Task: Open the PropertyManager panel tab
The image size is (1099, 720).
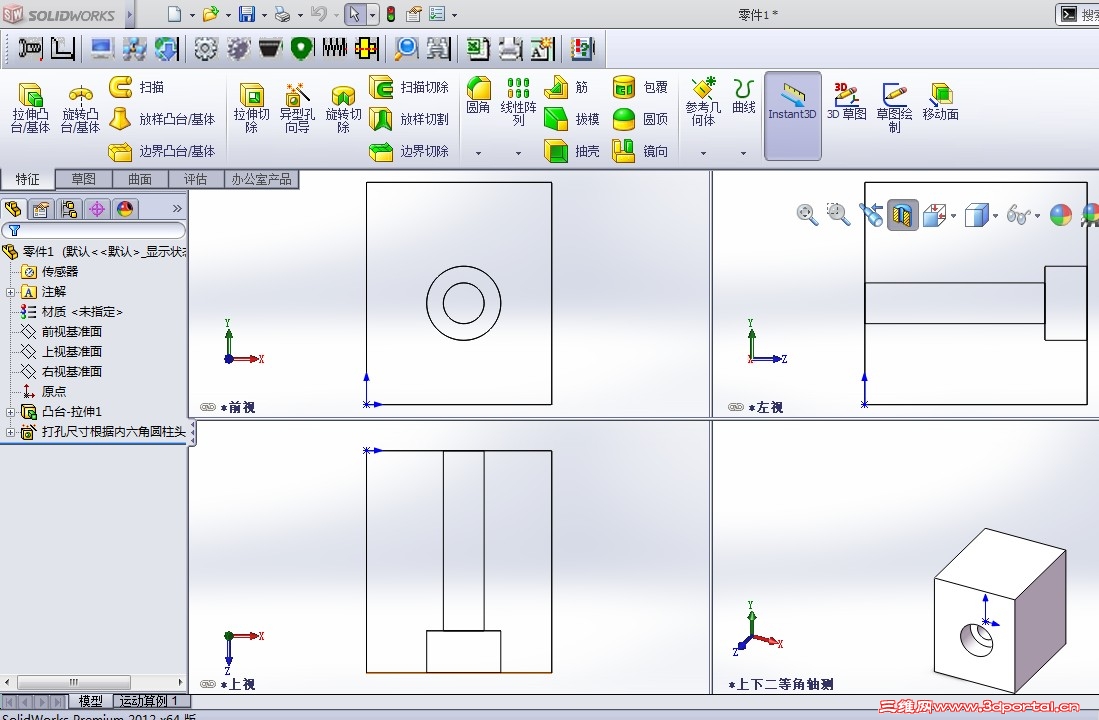Action: (x=41, y=209)
